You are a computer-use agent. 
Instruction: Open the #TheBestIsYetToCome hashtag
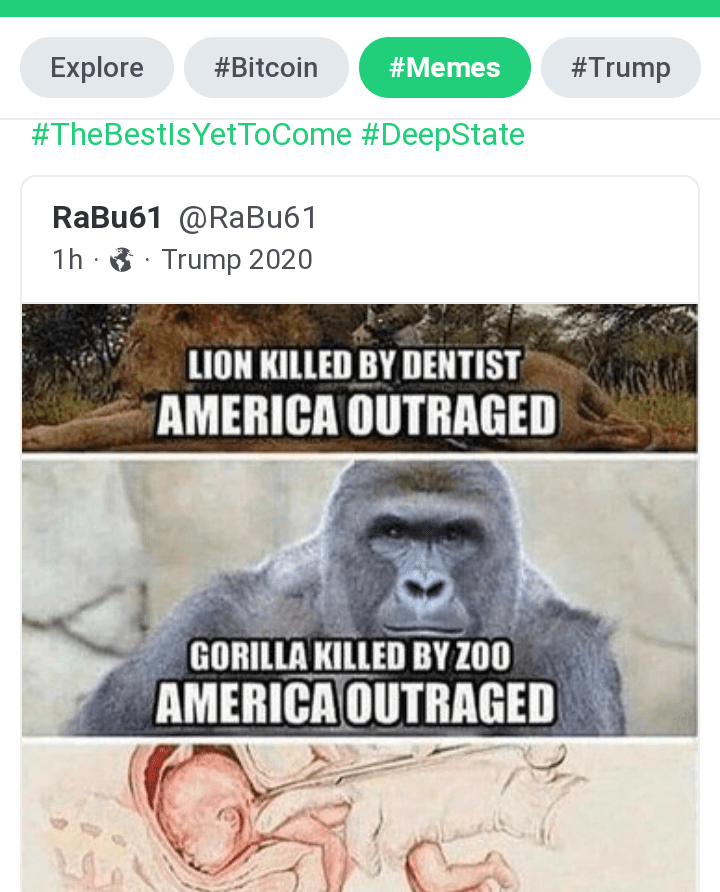[192, 134]
